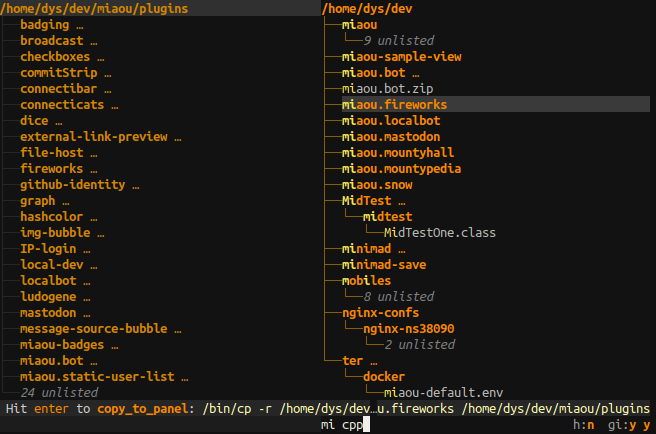The width and height of the screenshot is (656, 434).
Task: Show the 24 unlisted entries
Action: [59, 393]
